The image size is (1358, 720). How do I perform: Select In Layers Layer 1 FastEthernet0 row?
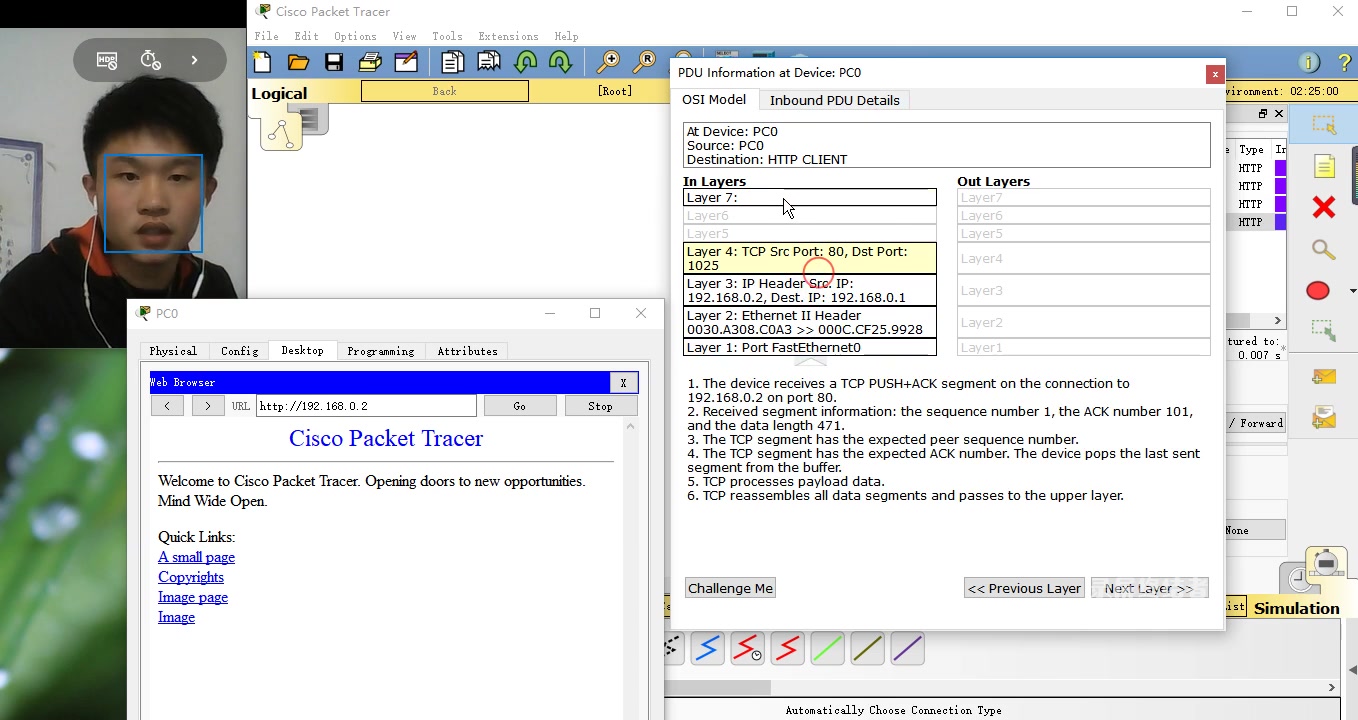click(810, 347)
